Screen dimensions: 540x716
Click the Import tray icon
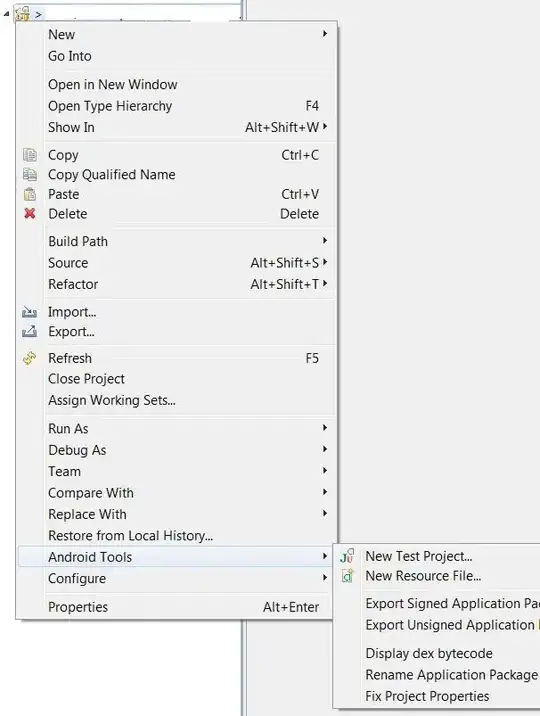point(29,312)
